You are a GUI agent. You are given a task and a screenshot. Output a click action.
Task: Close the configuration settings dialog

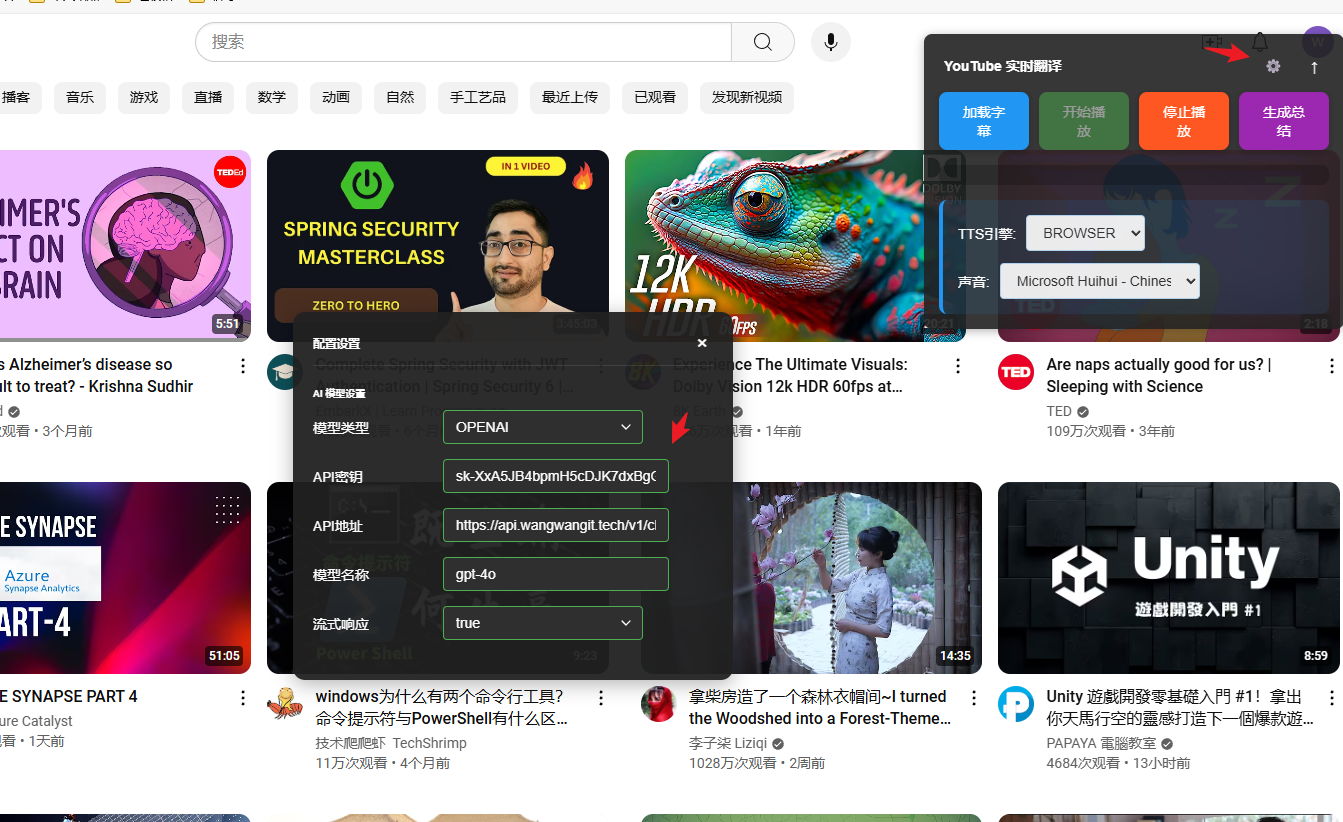click(702, 343)
